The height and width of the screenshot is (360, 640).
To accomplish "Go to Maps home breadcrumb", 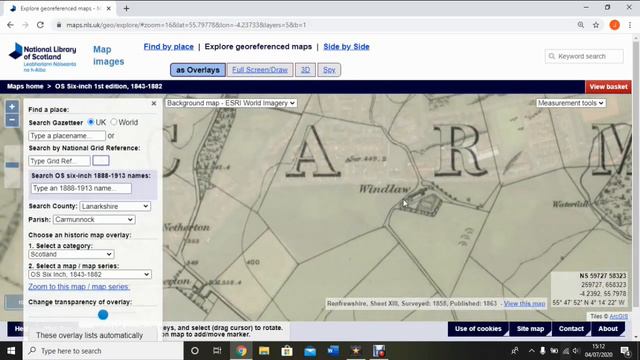I will [x=25, y=87].
